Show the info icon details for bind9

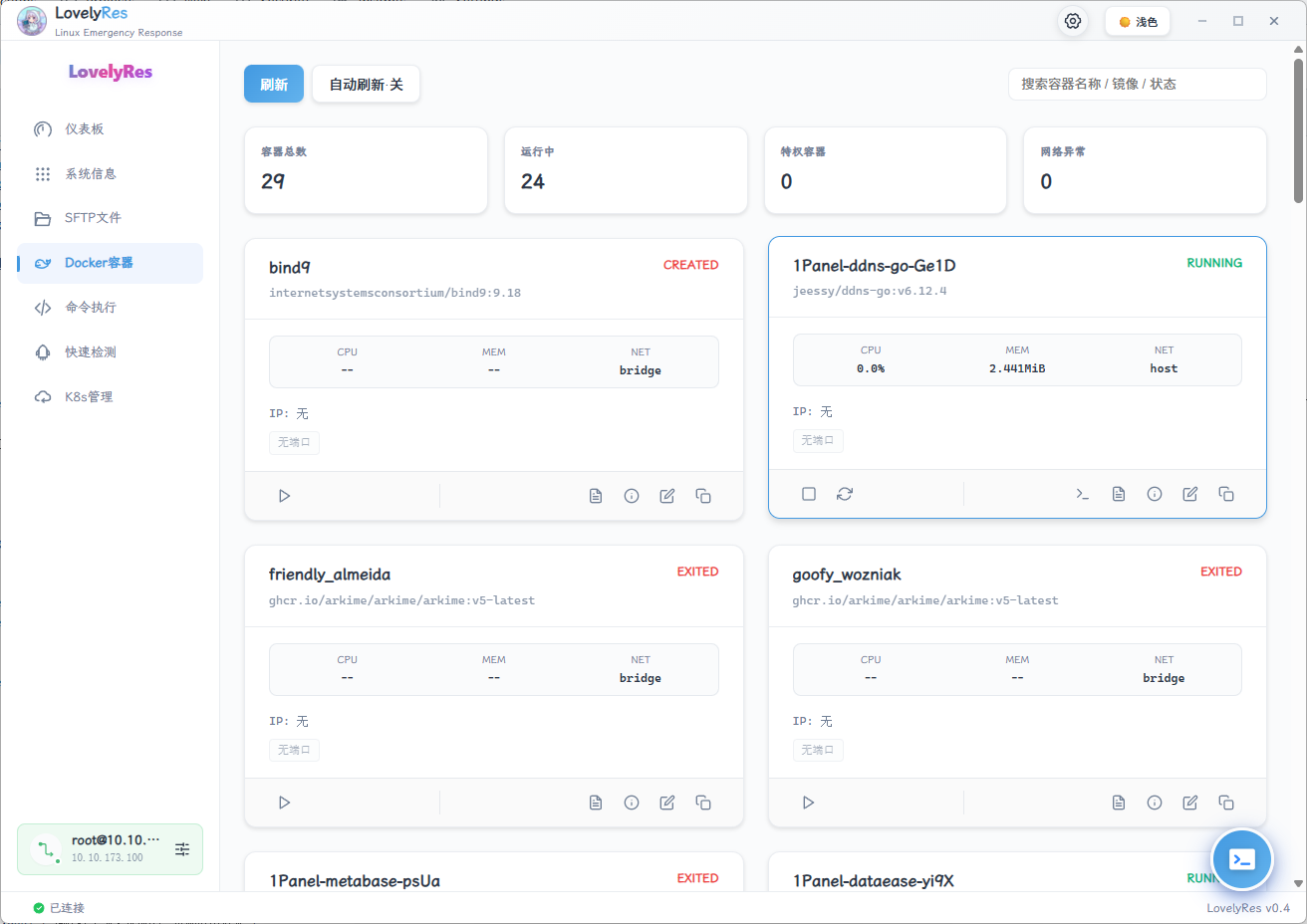tap(632, 496)
